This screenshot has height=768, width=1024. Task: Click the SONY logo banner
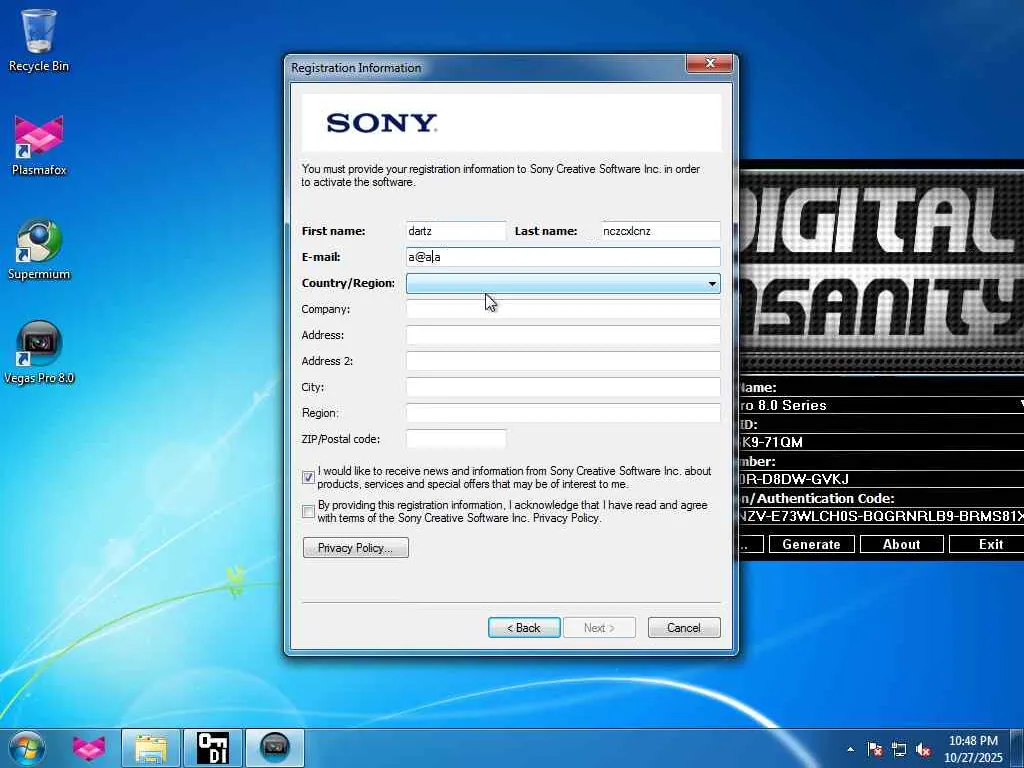click(x=511, y=123)
